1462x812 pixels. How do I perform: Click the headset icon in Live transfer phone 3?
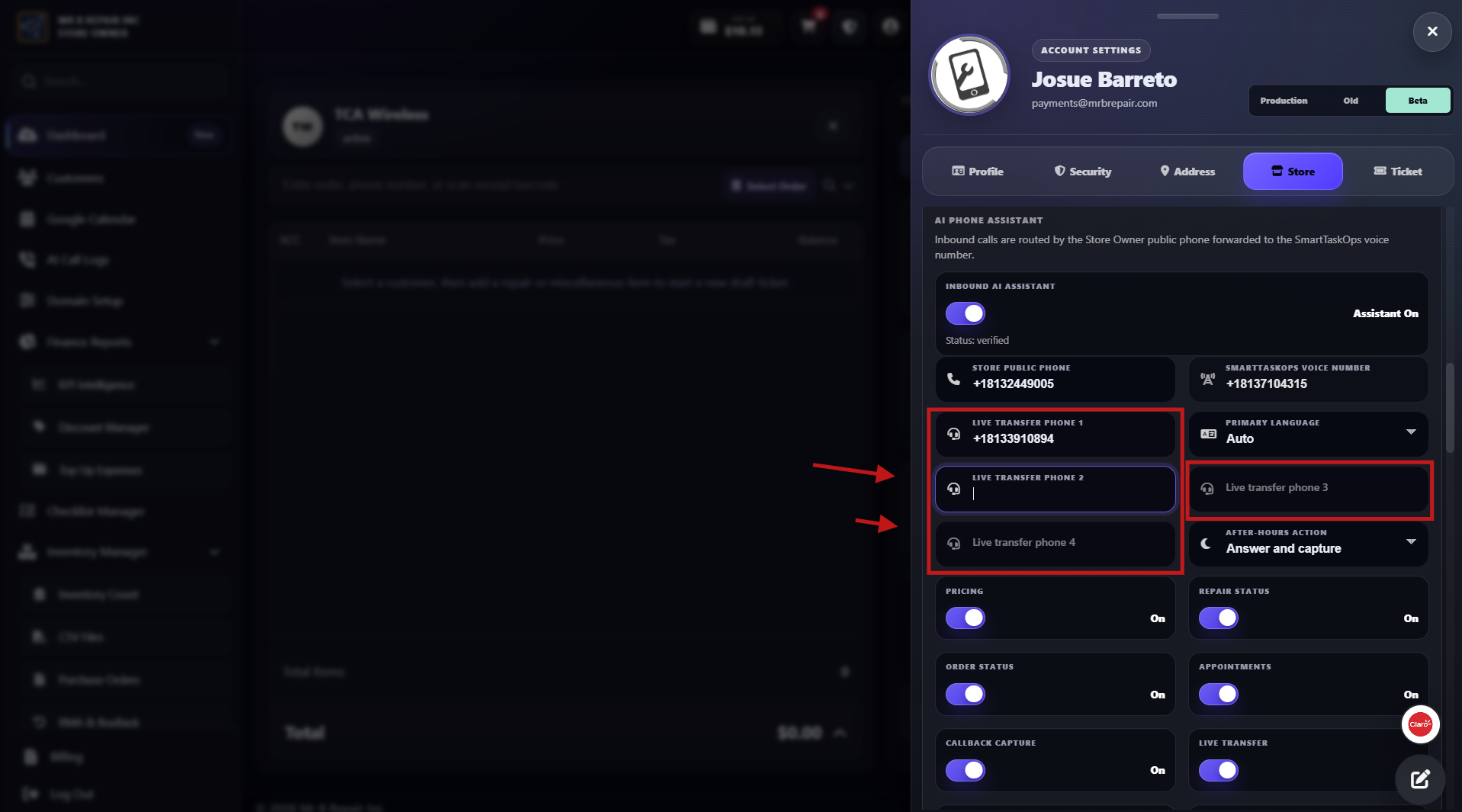[1207, 488]
